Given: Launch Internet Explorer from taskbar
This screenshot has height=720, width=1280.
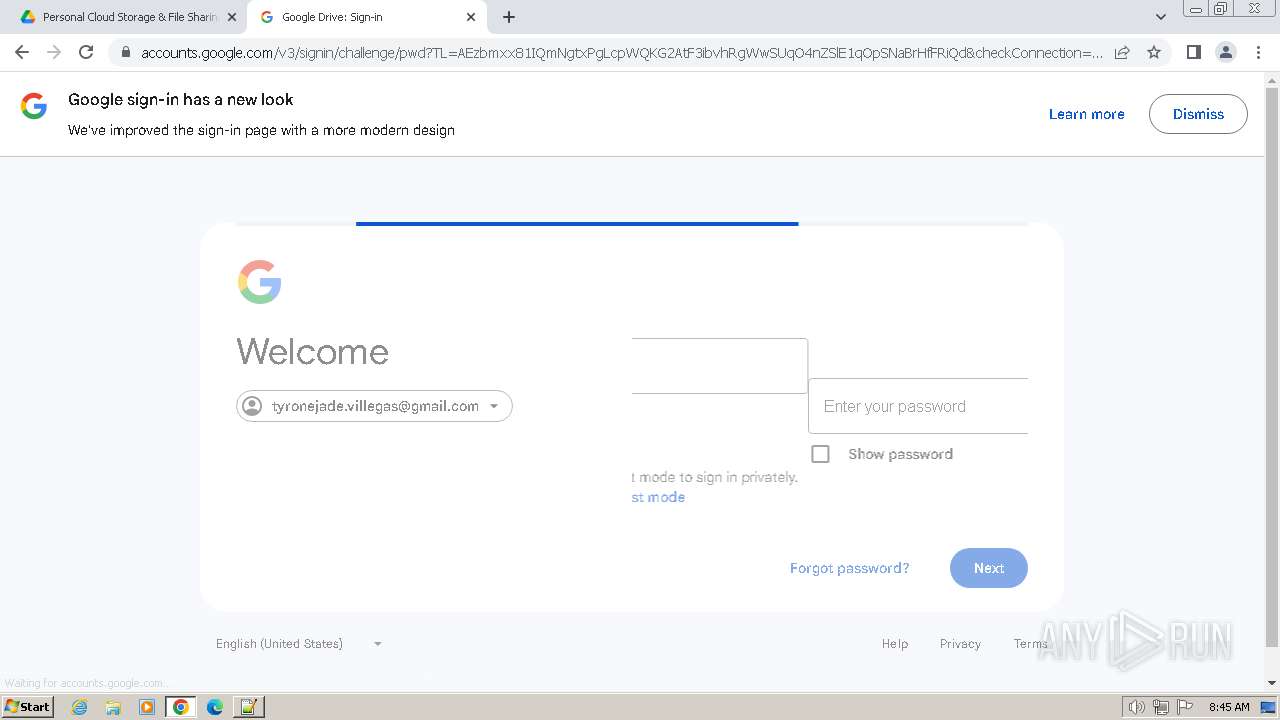Looking at the screenshot, I should click(x=79, y=707).
